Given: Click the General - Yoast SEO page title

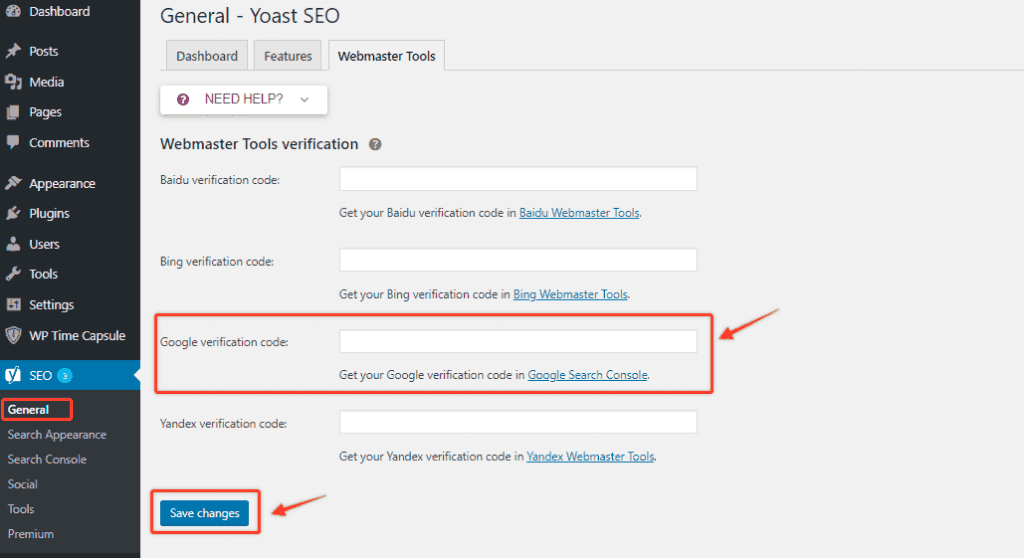Looking at the screenshot, I should point(249,16).
